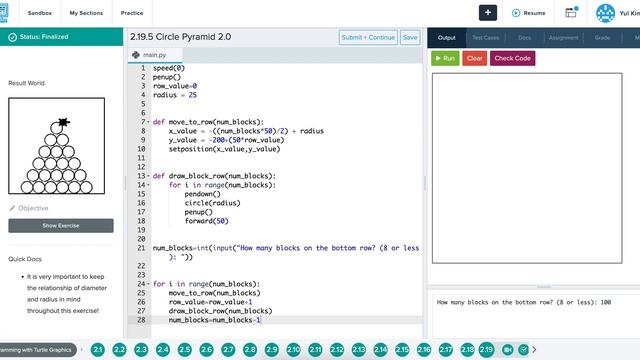Click the Show Exercise button
This screenshot has width=640, height=360.
click(61, 226)
